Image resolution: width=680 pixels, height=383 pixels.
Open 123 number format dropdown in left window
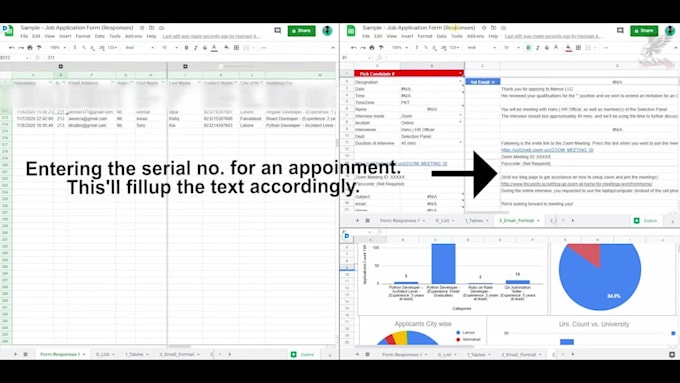pyautogui.click(x=112, y=47)
